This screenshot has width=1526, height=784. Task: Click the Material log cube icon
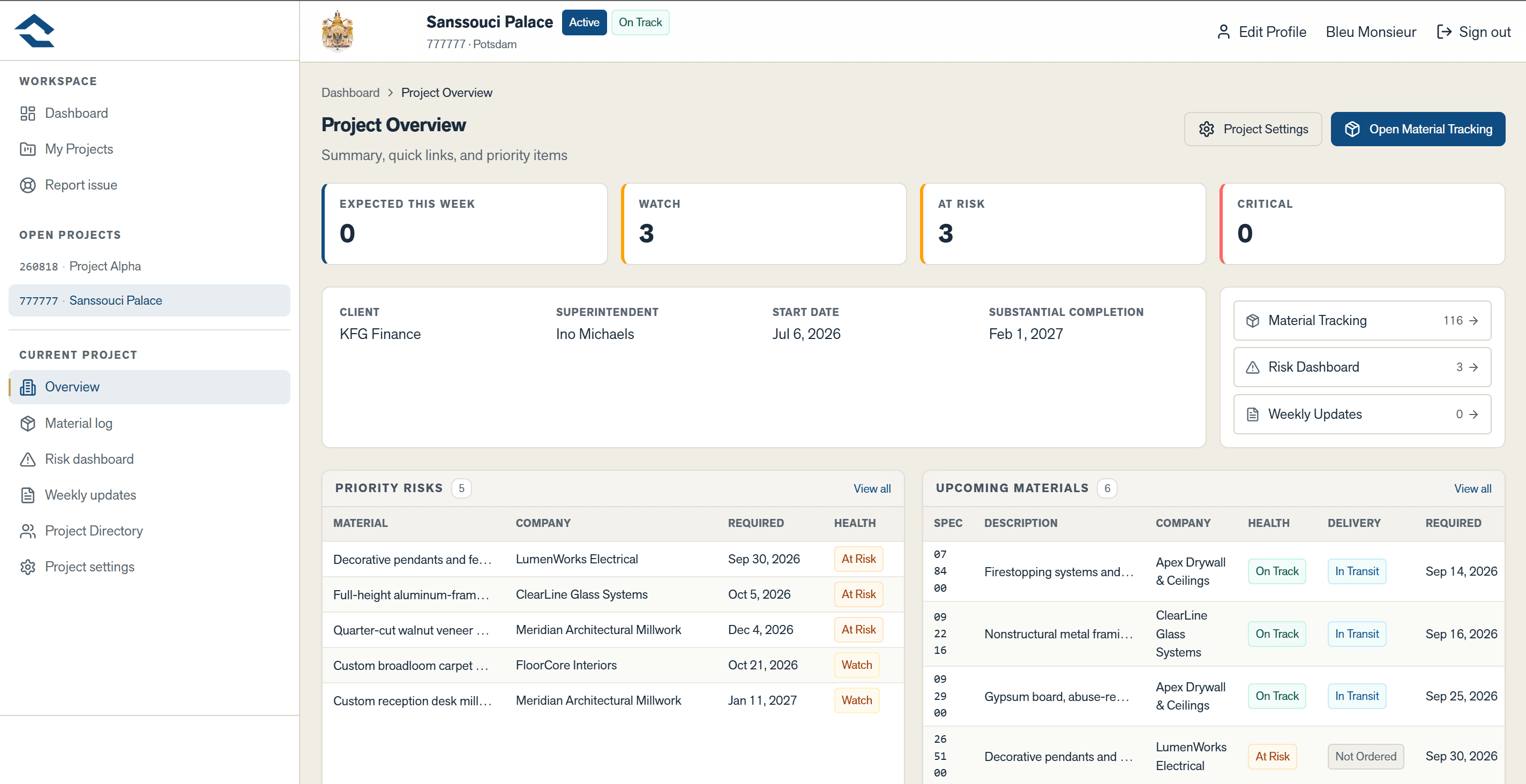click(x=27, y=424)
